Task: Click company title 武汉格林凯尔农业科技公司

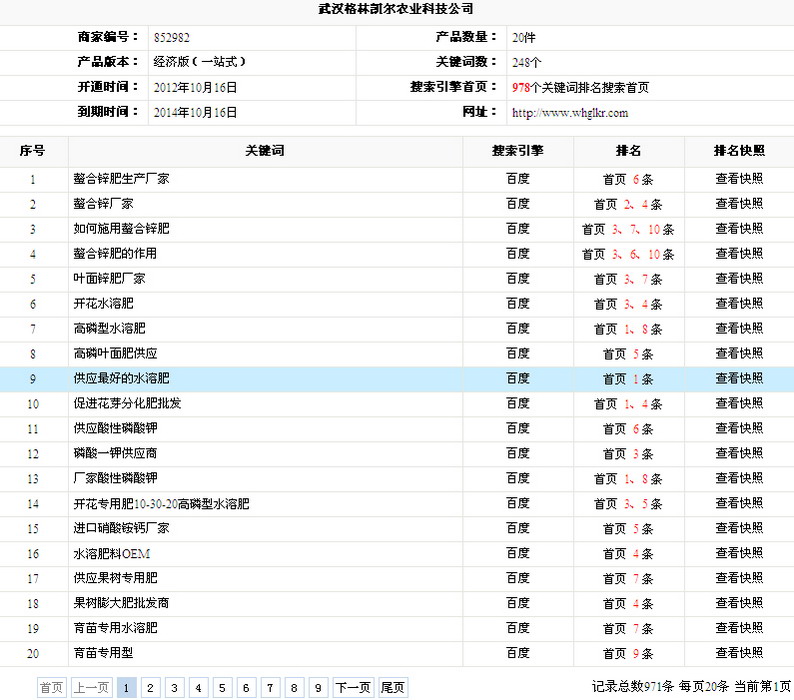Action: pos(396,9)
